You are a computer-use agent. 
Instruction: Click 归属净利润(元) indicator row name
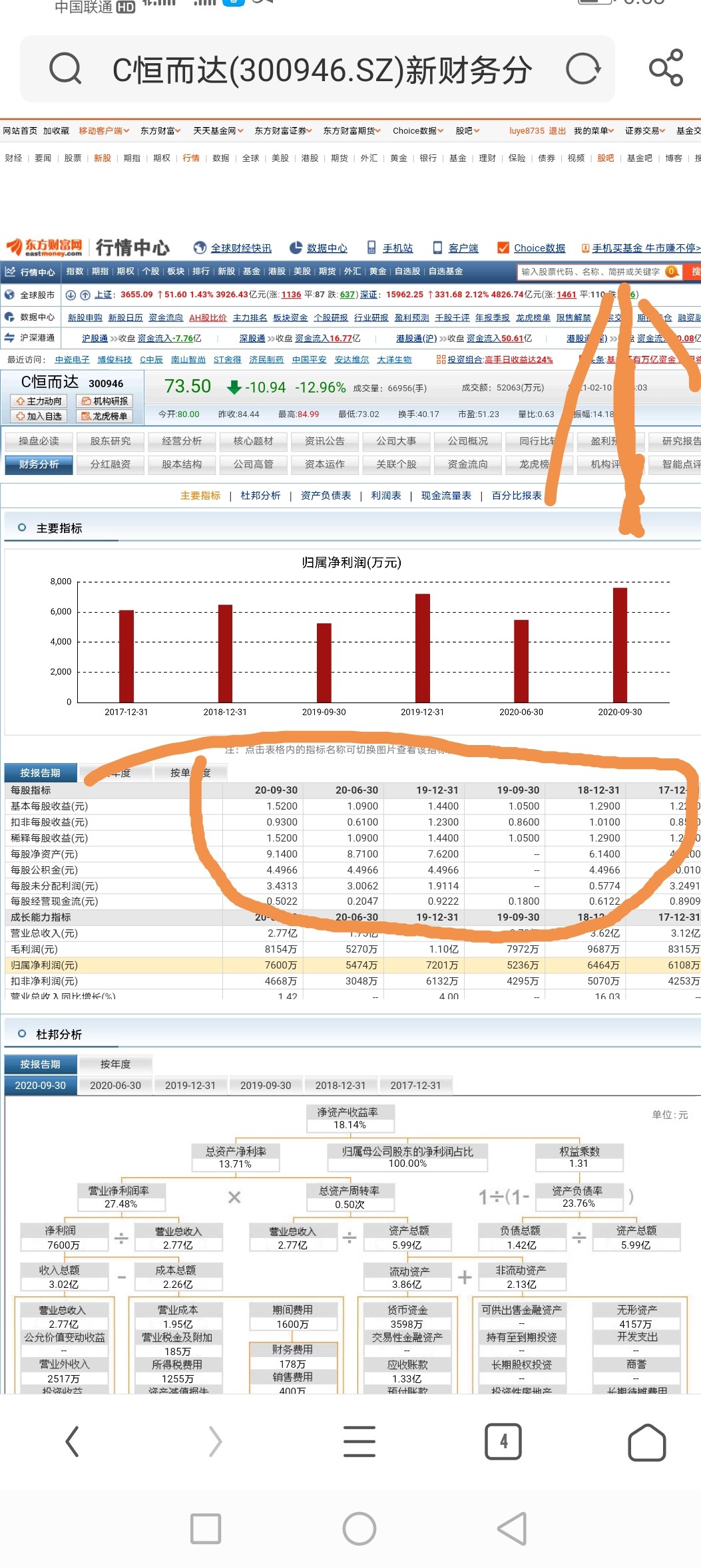[x=44, y=965]
